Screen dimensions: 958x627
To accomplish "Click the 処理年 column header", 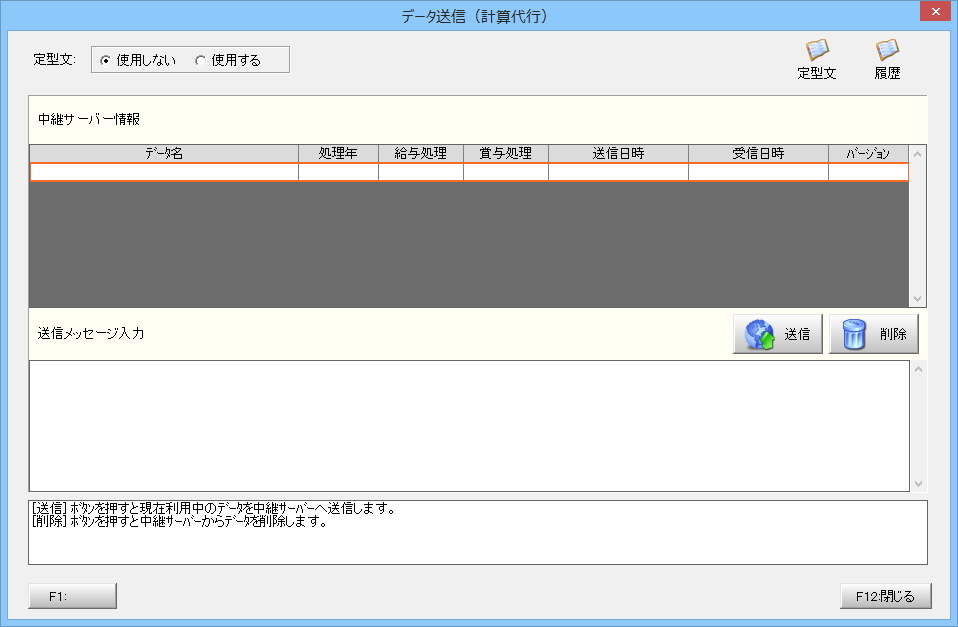I will click(338, 153).
